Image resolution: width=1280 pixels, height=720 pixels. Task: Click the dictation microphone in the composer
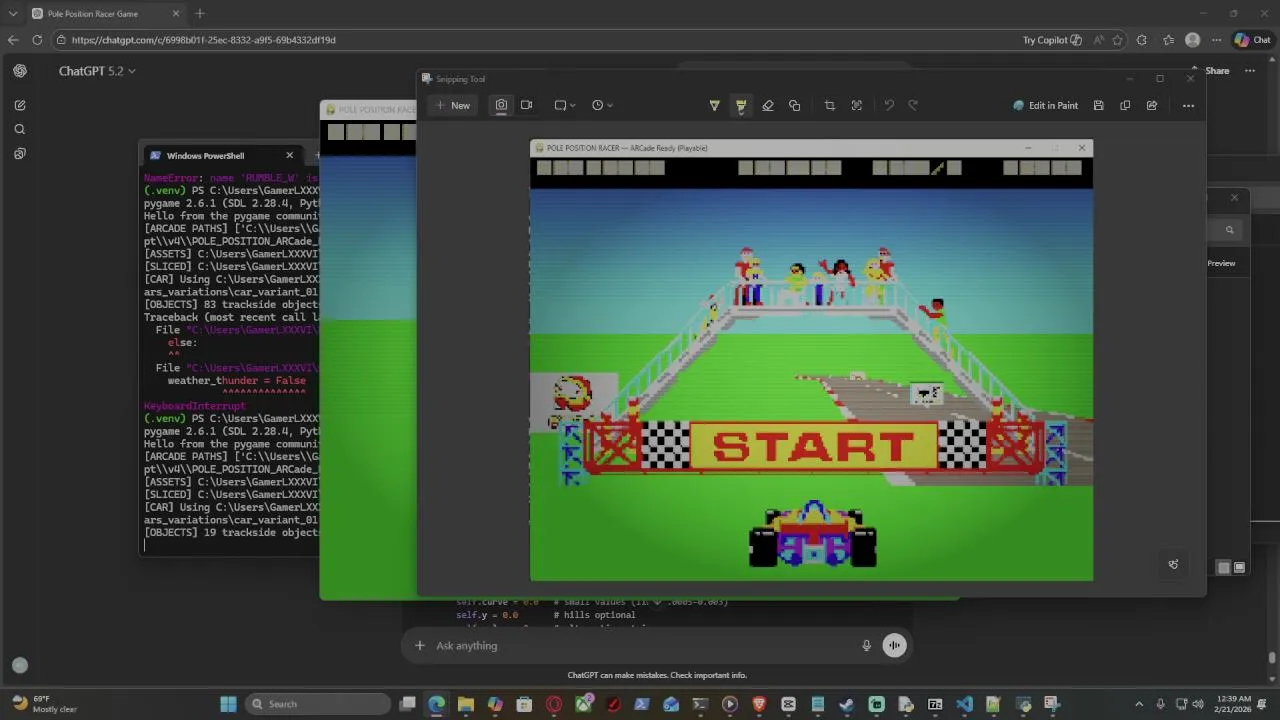pyautogui.click(x=866, y=646)
